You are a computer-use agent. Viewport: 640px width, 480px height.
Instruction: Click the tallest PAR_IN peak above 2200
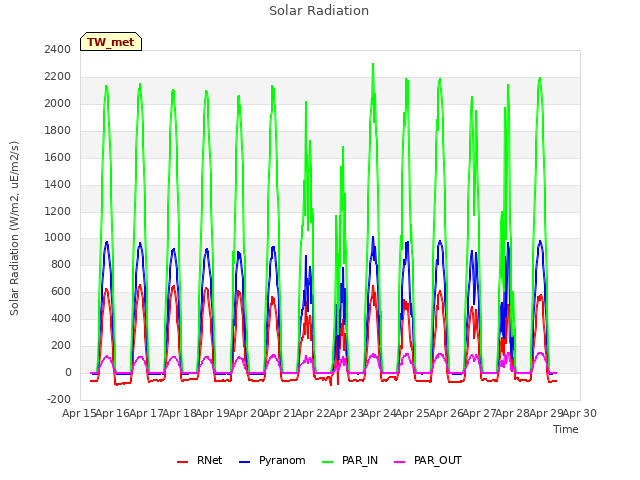click(373, 64)
